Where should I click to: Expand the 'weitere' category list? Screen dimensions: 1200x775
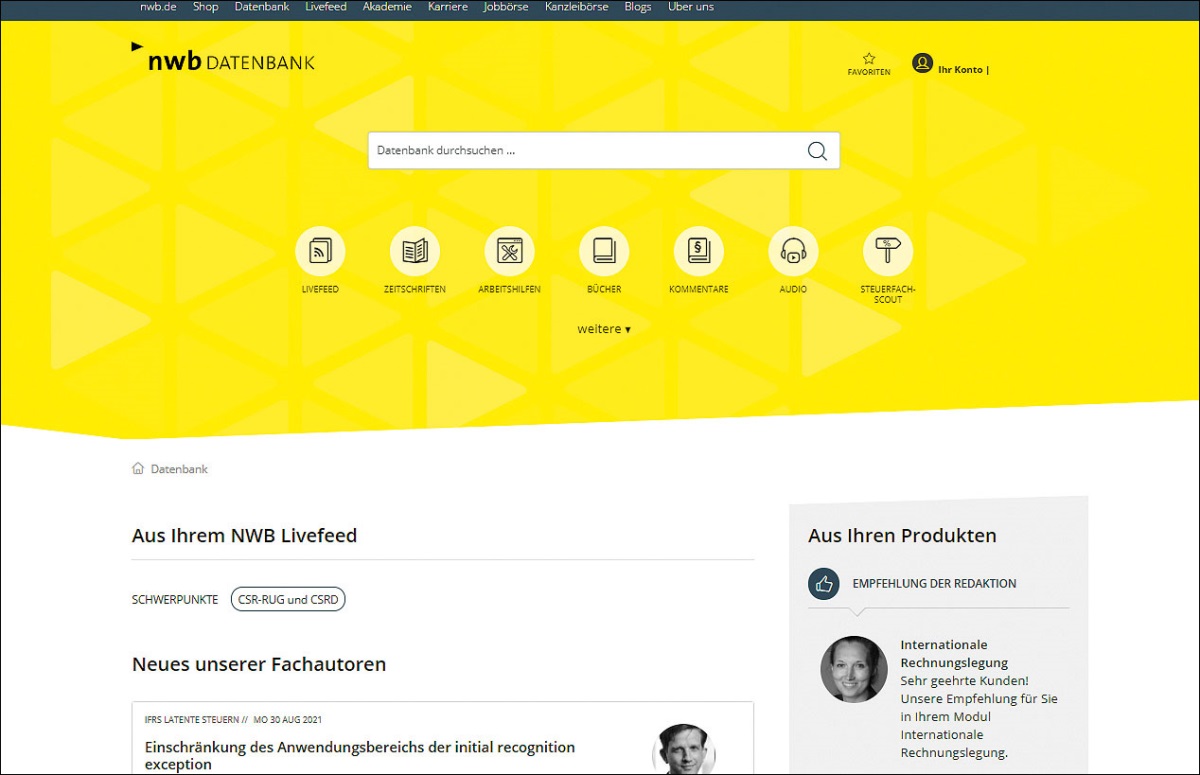tap(603, 329)
